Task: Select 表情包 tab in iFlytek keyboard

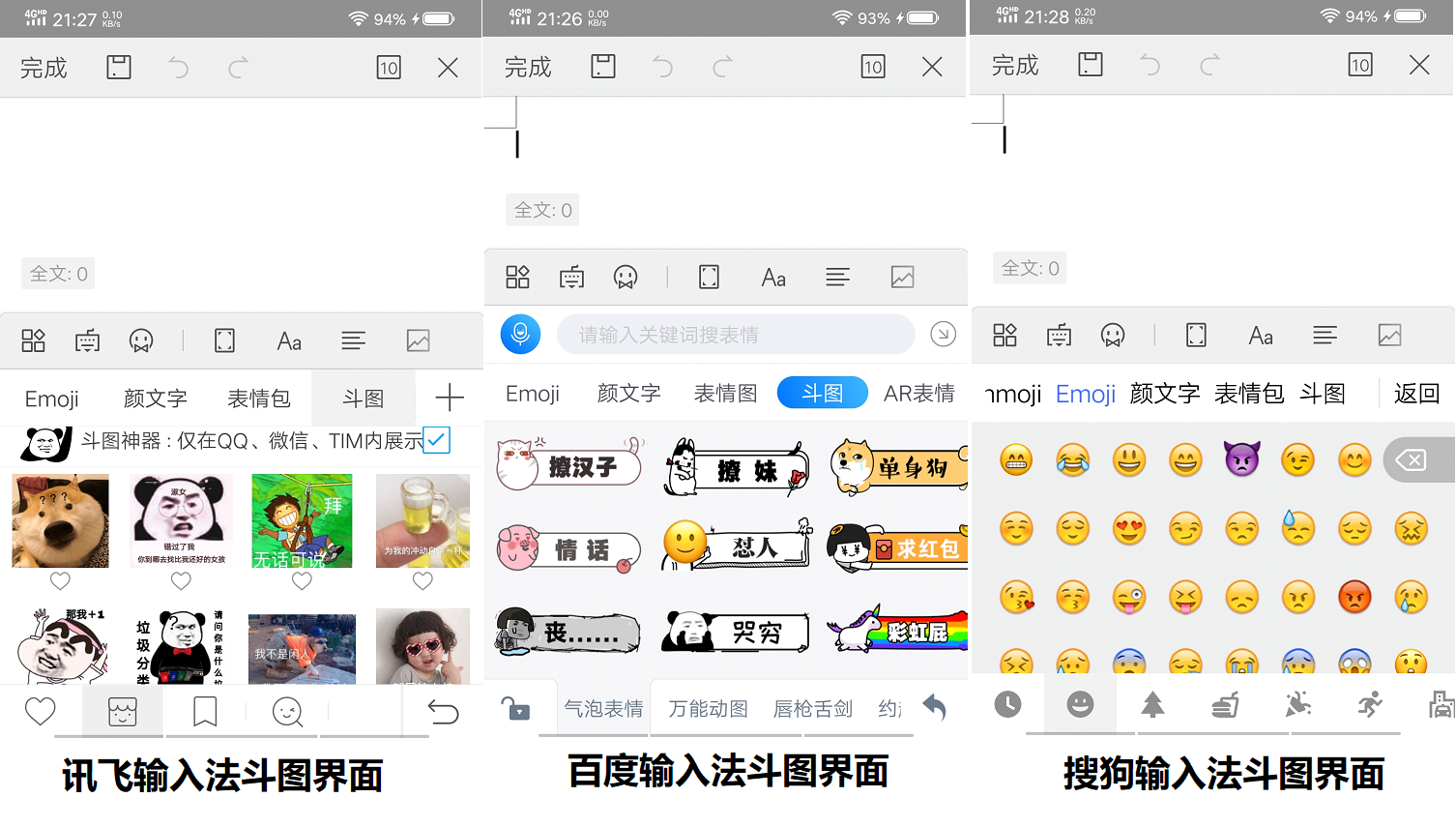Action: pos(258,399)
